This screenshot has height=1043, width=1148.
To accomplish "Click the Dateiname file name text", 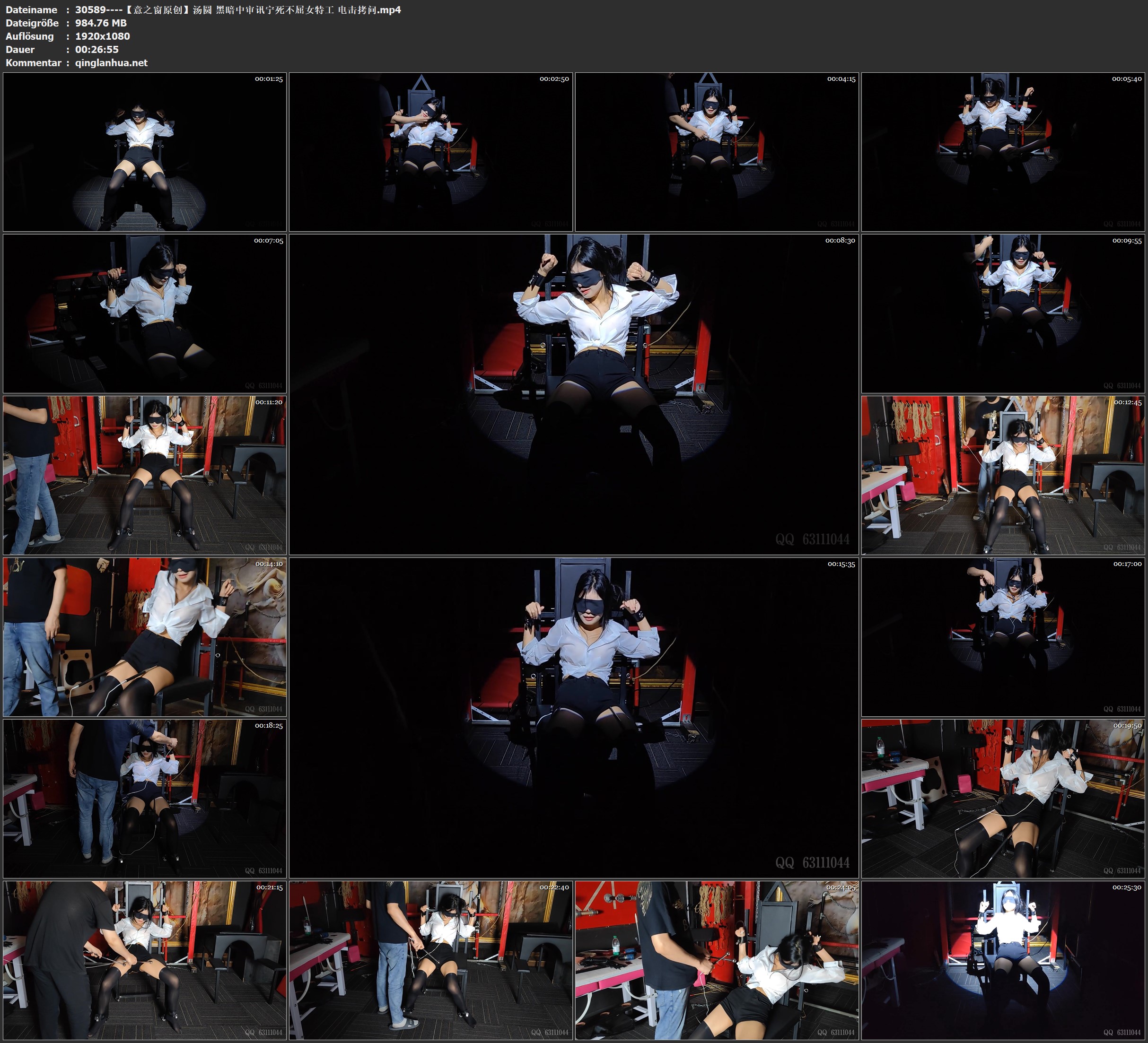I will pos(238,9).
